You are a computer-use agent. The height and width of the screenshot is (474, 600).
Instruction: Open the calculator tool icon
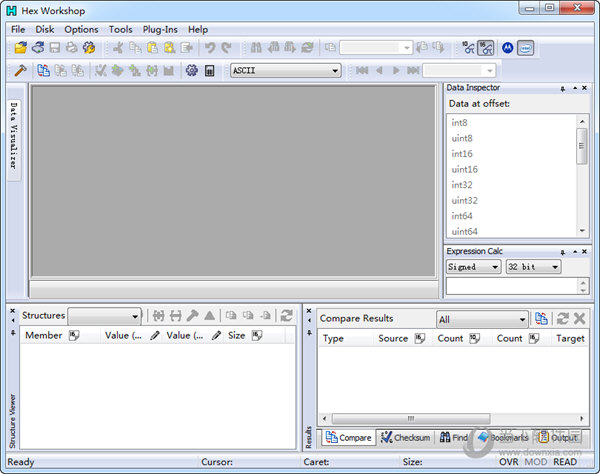coord(210,71)
